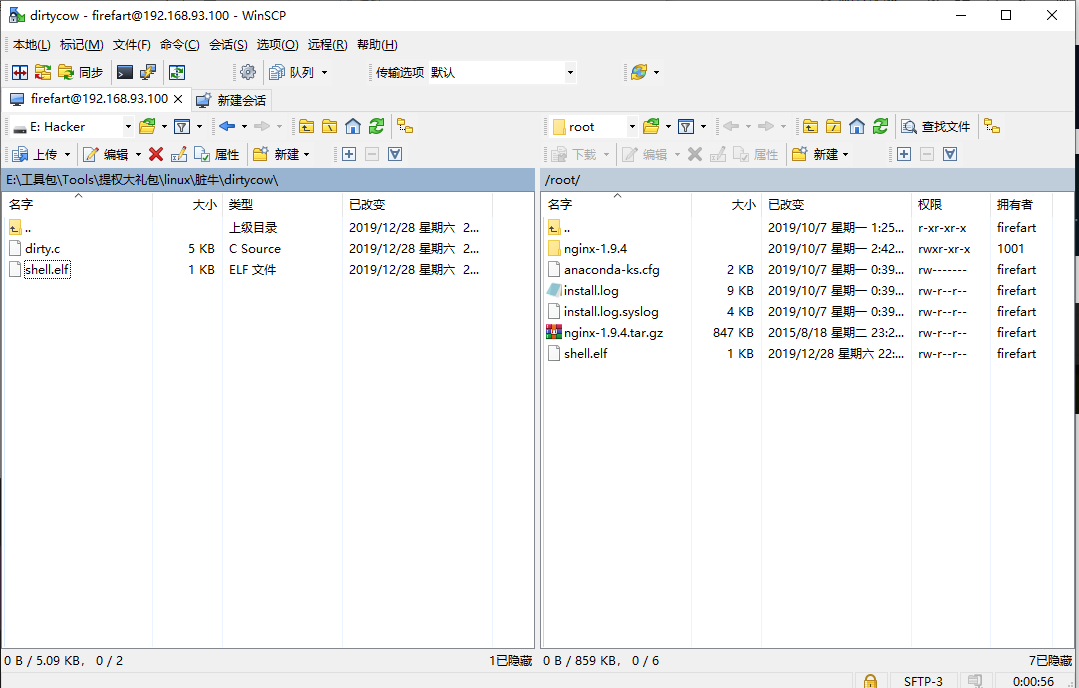
Task: Expand the dropdown arrow beside the globe icon
Action: click(x=656, y=72)
